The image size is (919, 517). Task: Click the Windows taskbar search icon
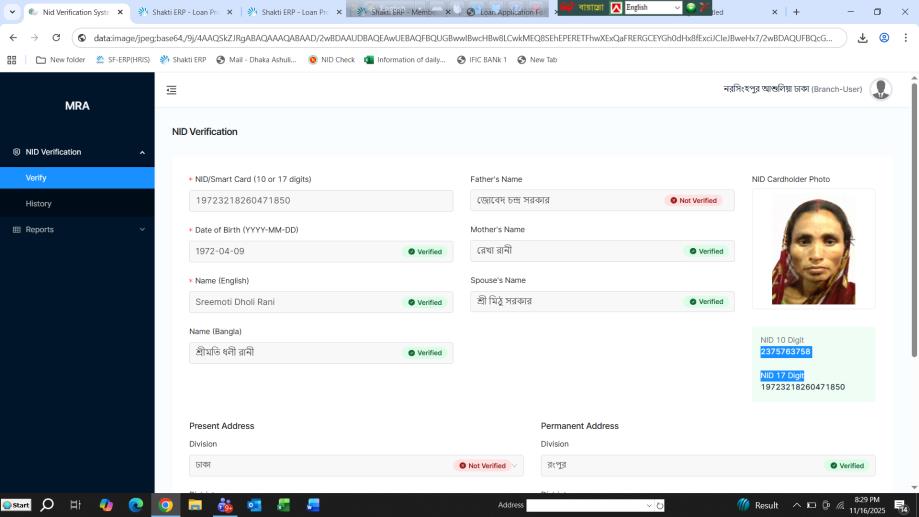[x=47, y=505]
